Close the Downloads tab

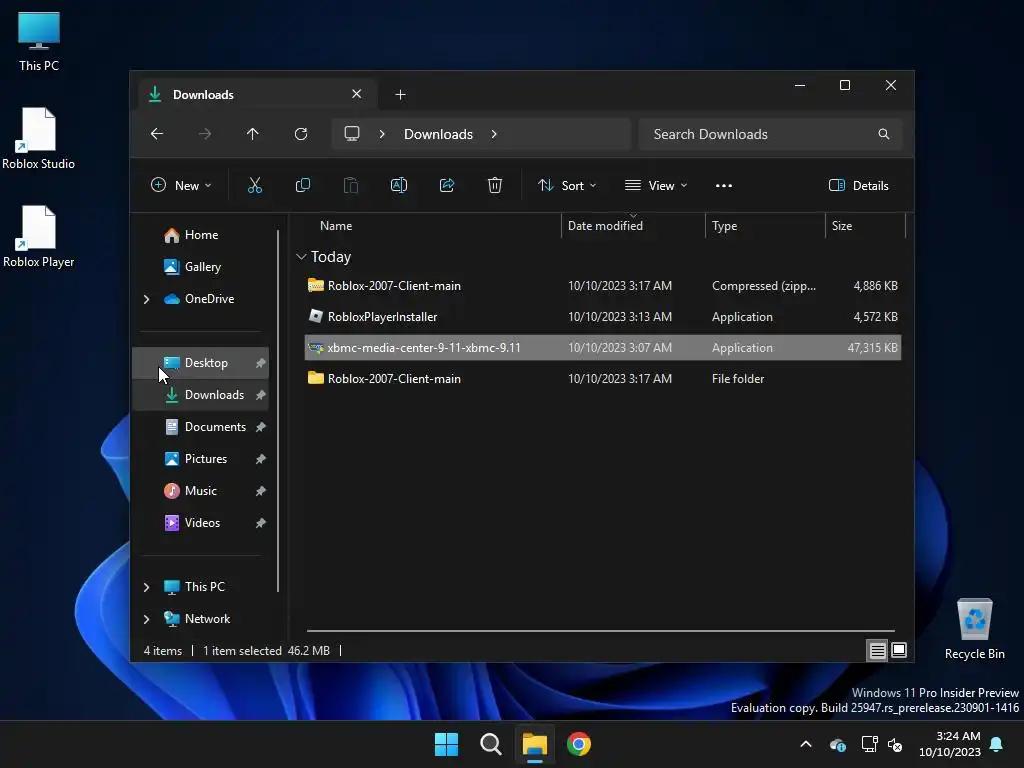click(357, 94)
